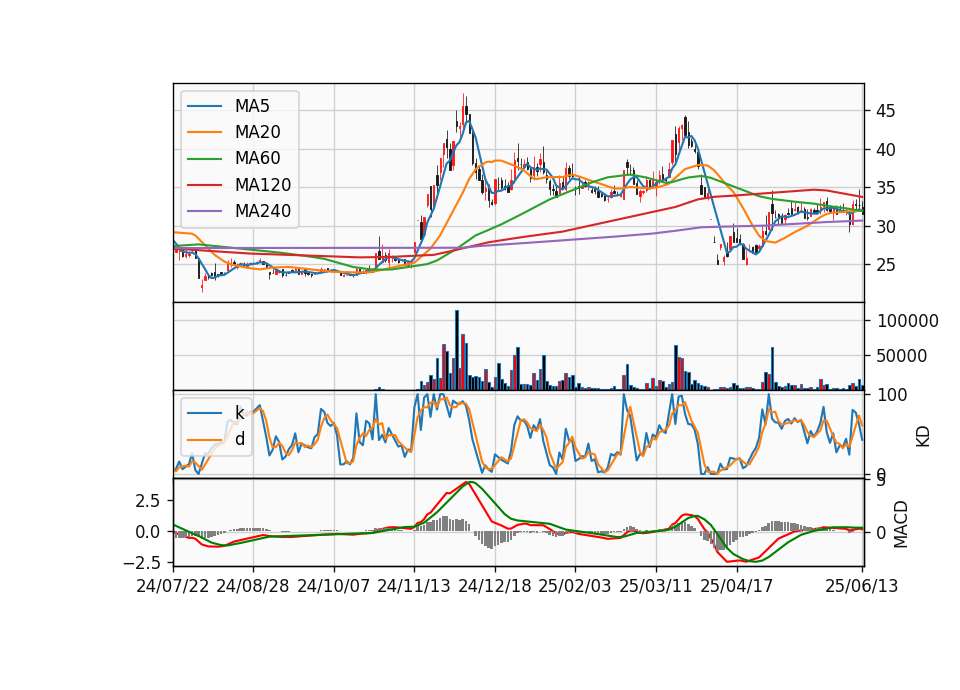Screen dimensions: 960x690
Task: Click the KD axis label
Action: point(923,437)
